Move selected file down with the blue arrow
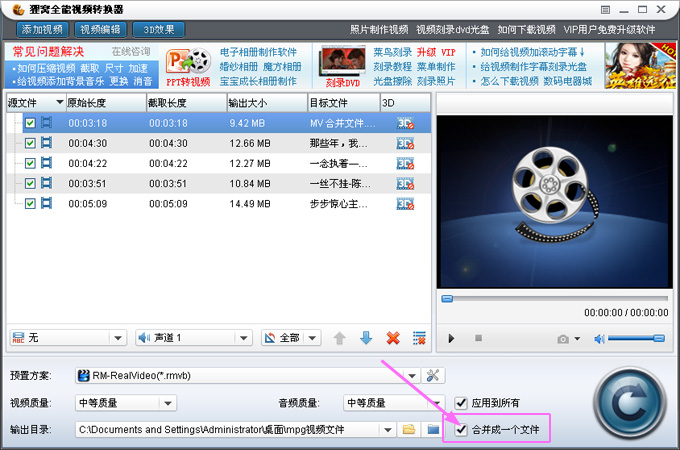The image size is (680, 450). 366,338
